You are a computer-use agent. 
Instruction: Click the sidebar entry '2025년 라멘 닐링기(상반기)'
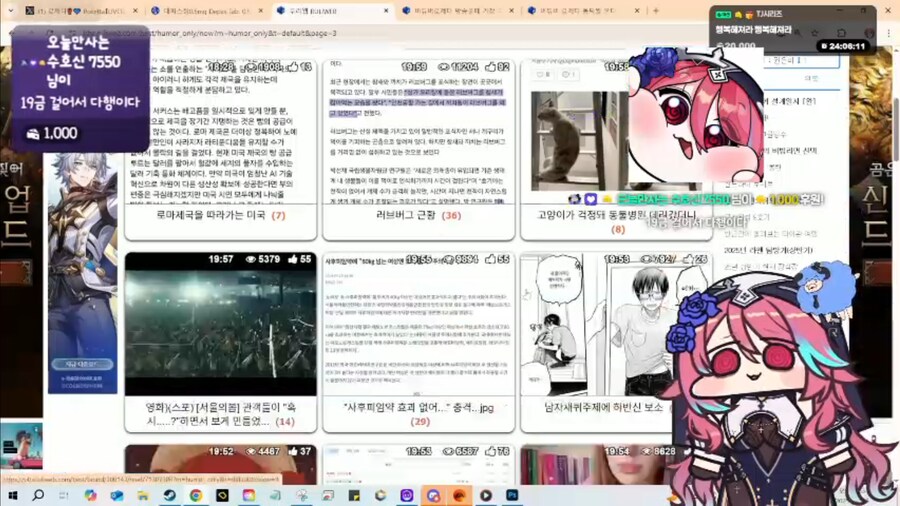point(768,250)
